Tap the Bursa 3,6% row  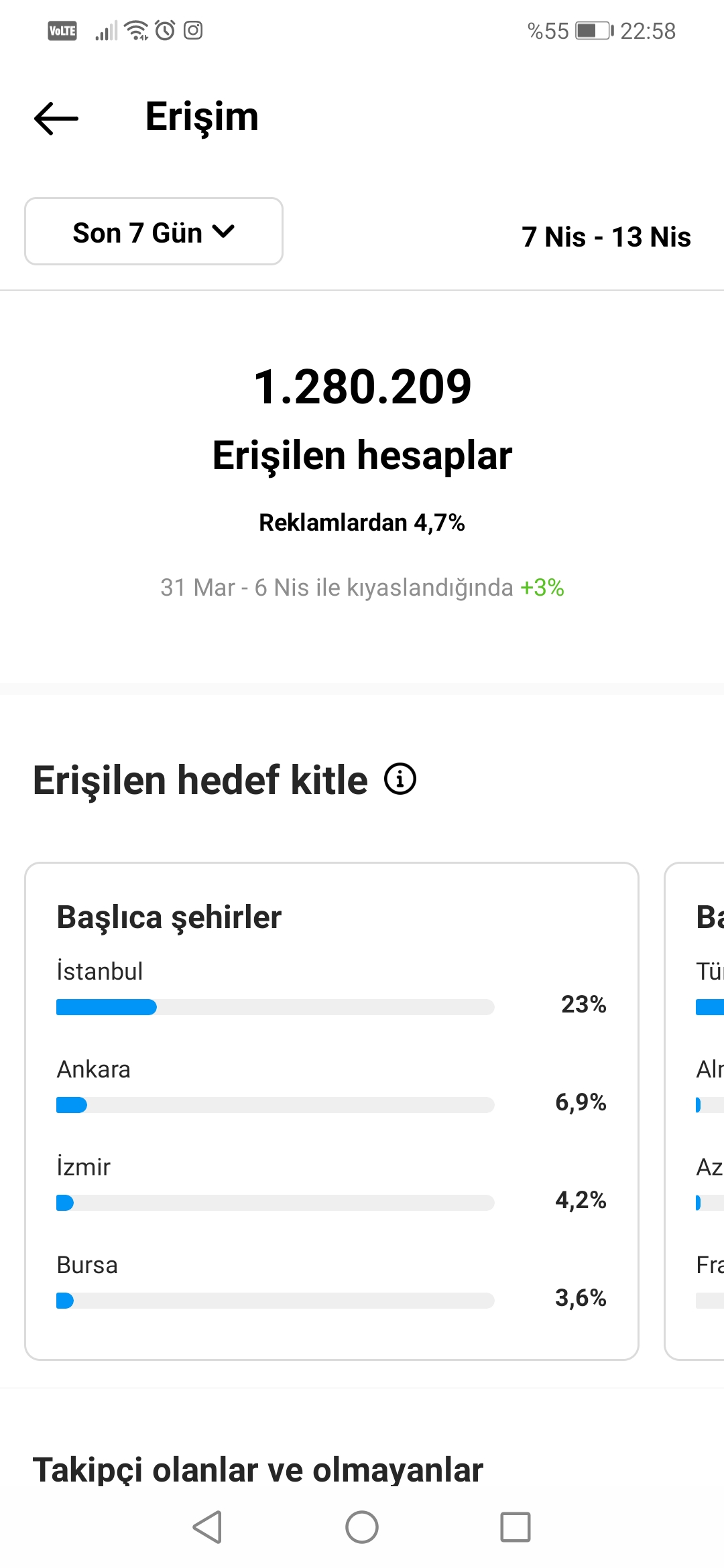click(x=332, y=1282)
